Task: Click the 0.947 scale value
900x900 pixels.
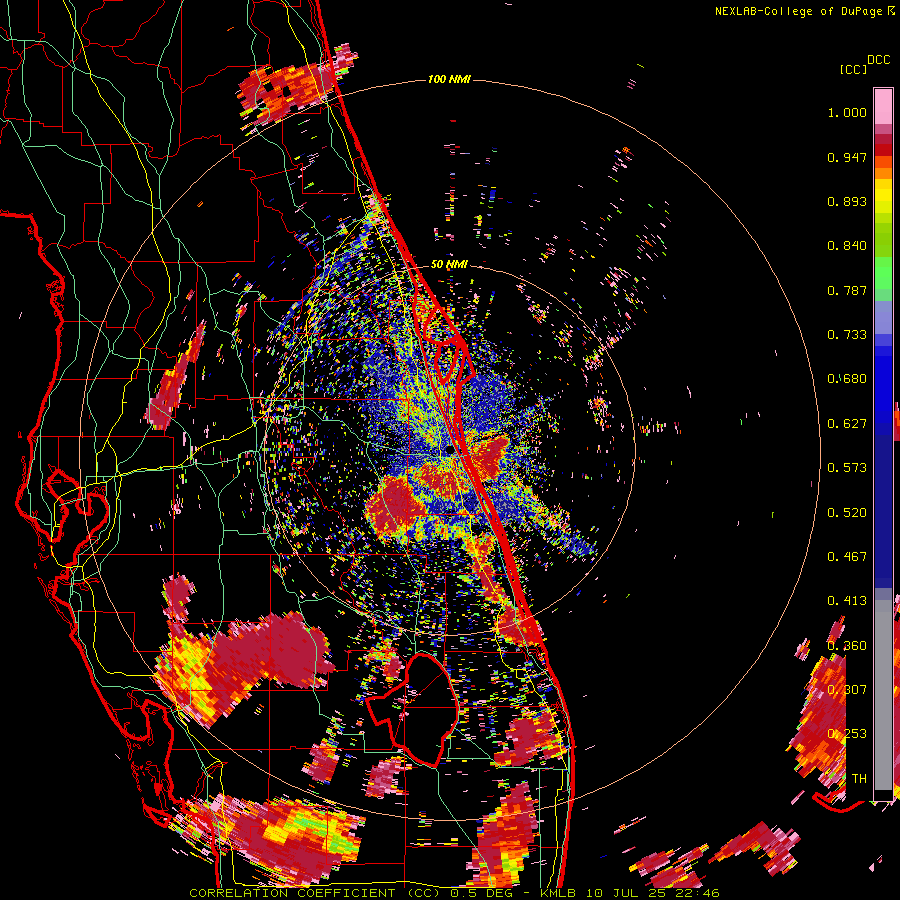Action: pos(847,157)
